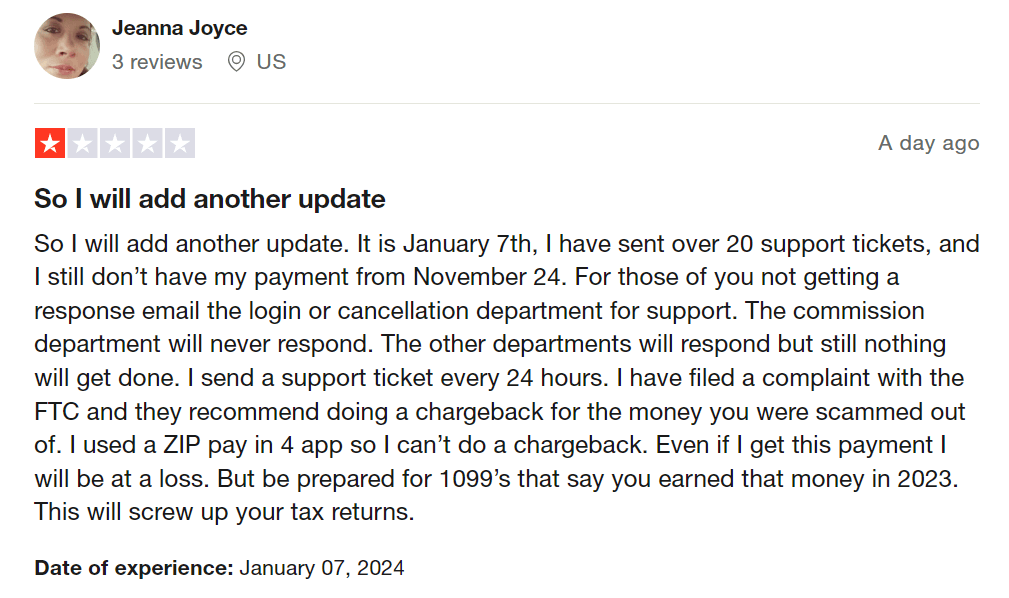Select the third gray rating star
Viewport: 1009px width, 598px height.
[x=115, y=144]
